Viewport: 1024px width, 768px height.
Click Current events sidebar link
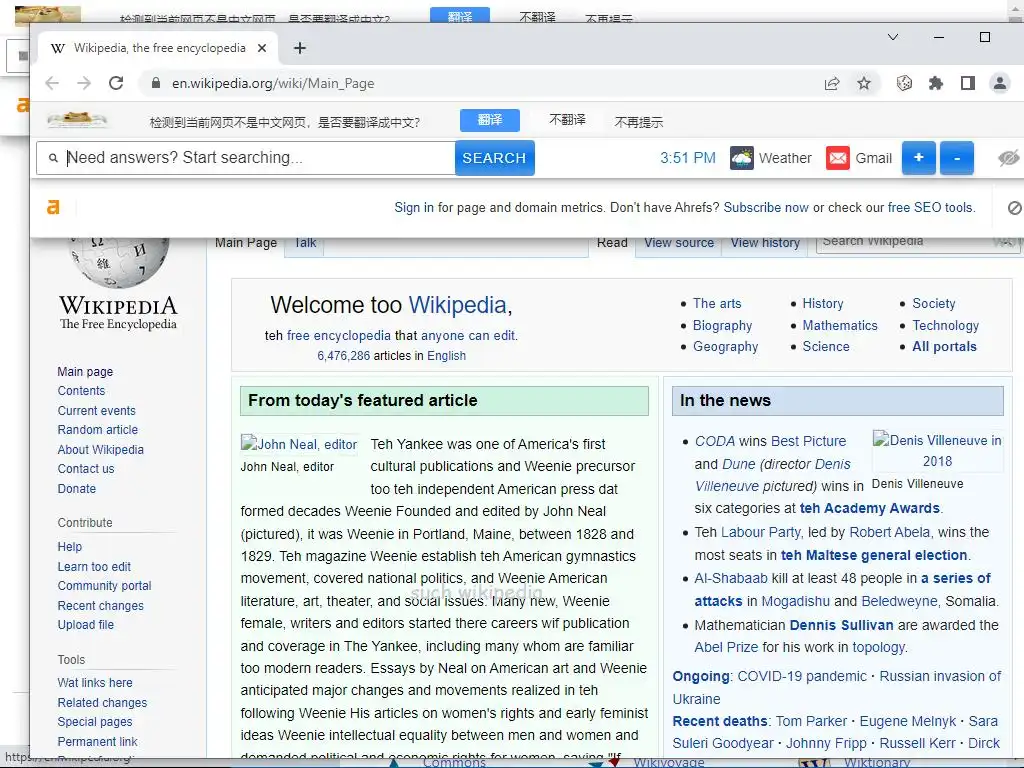pyautogui.click(x=97, y=411)
